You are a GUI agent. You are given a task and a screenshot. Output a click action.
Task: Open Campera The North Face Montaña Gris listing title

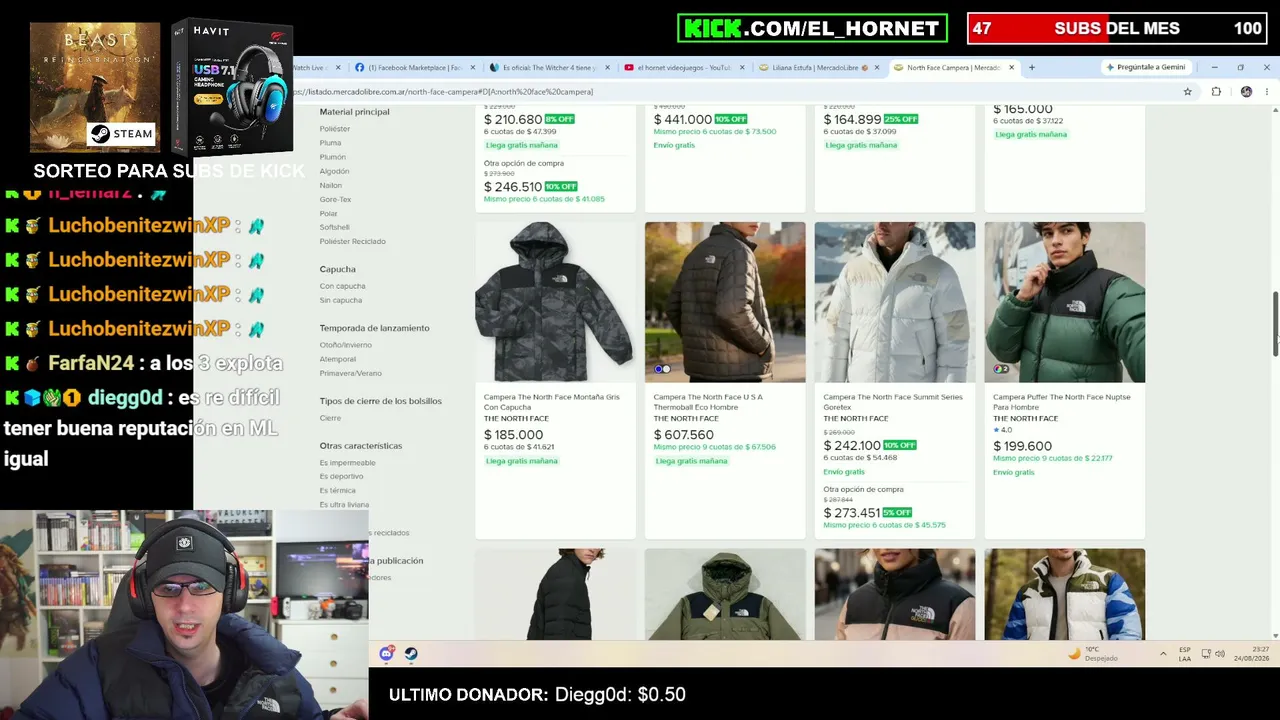[552, 402]
